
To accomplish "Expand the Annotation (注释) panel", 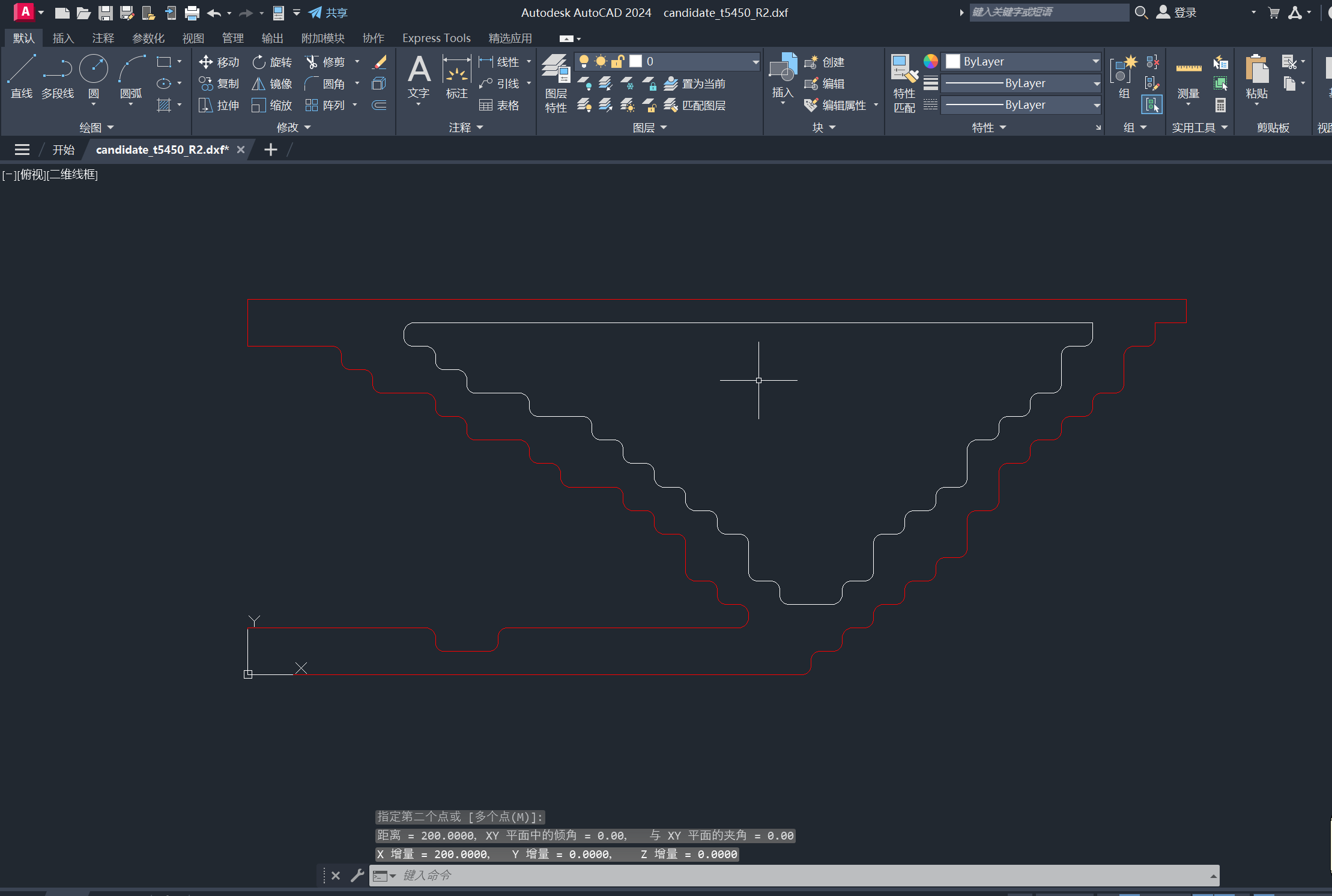I will click(466, 127).
